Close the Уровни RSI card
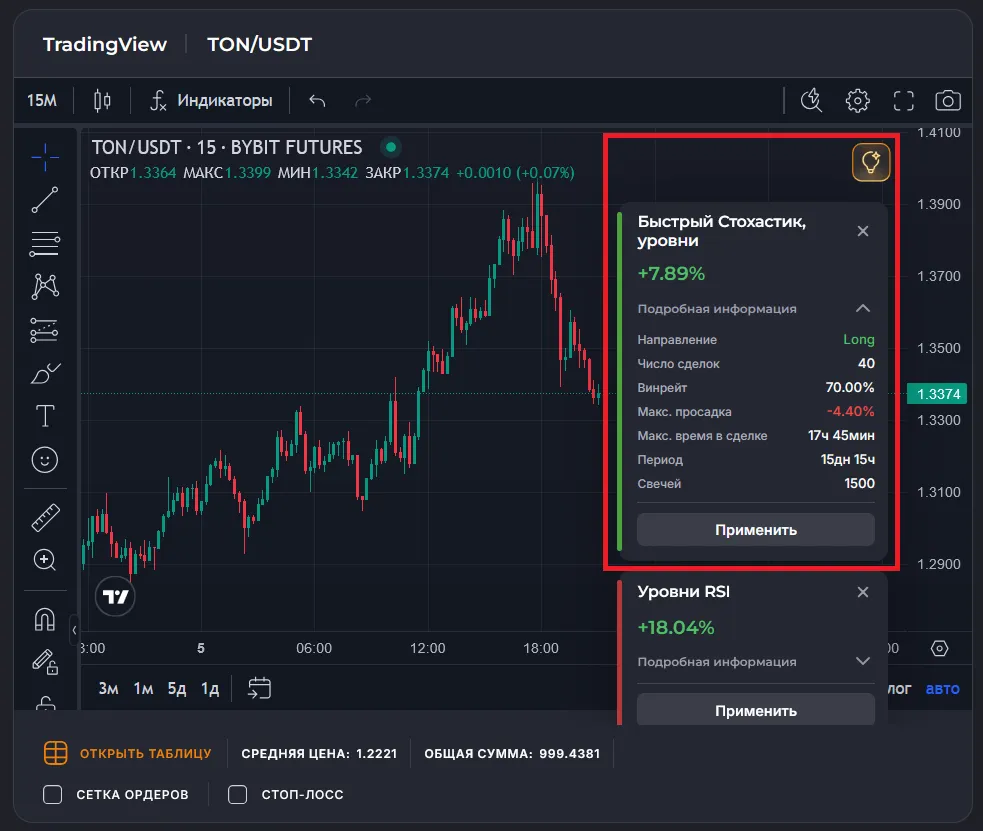Screen dimensions: 983x831 coord(863,592)
